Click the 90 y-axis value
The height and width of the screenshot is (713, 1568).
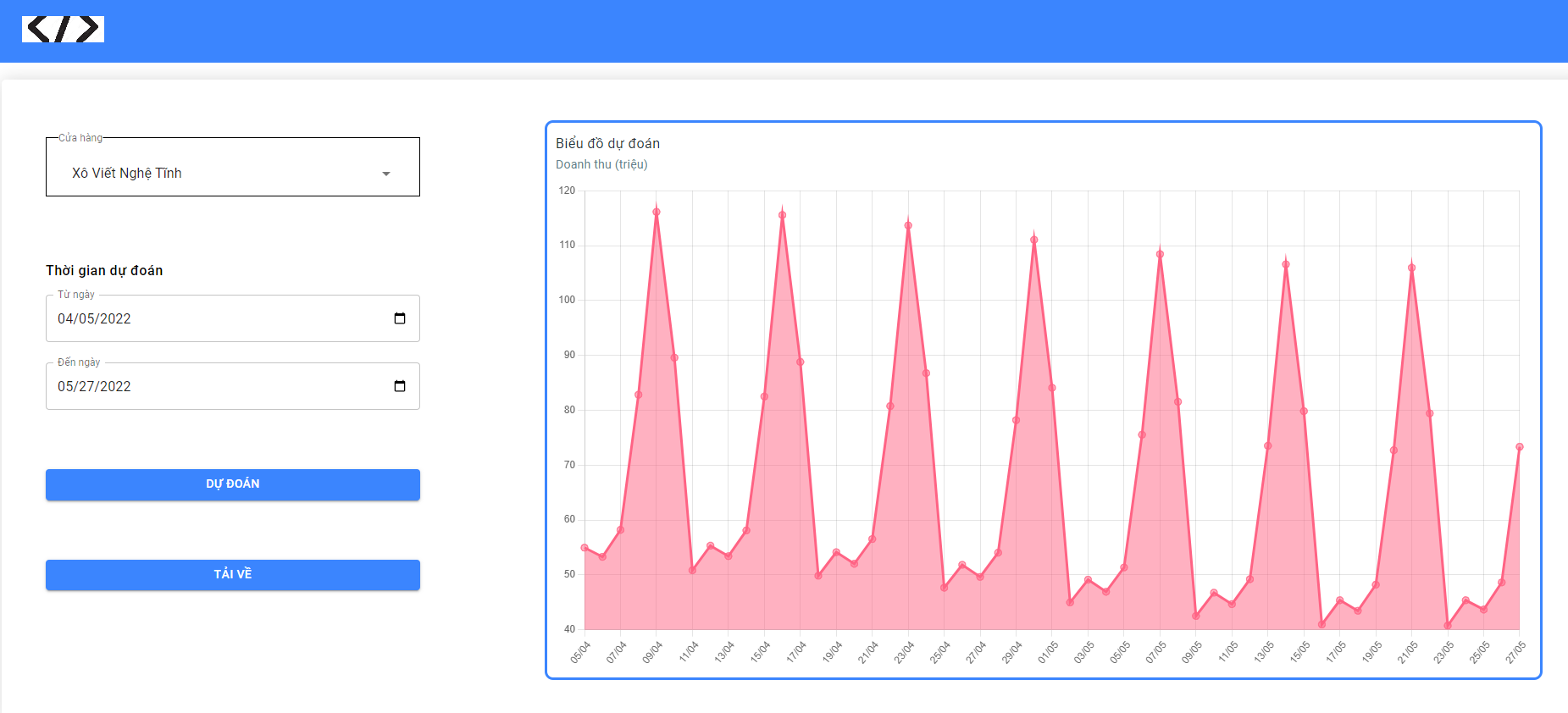click(569, 355)
